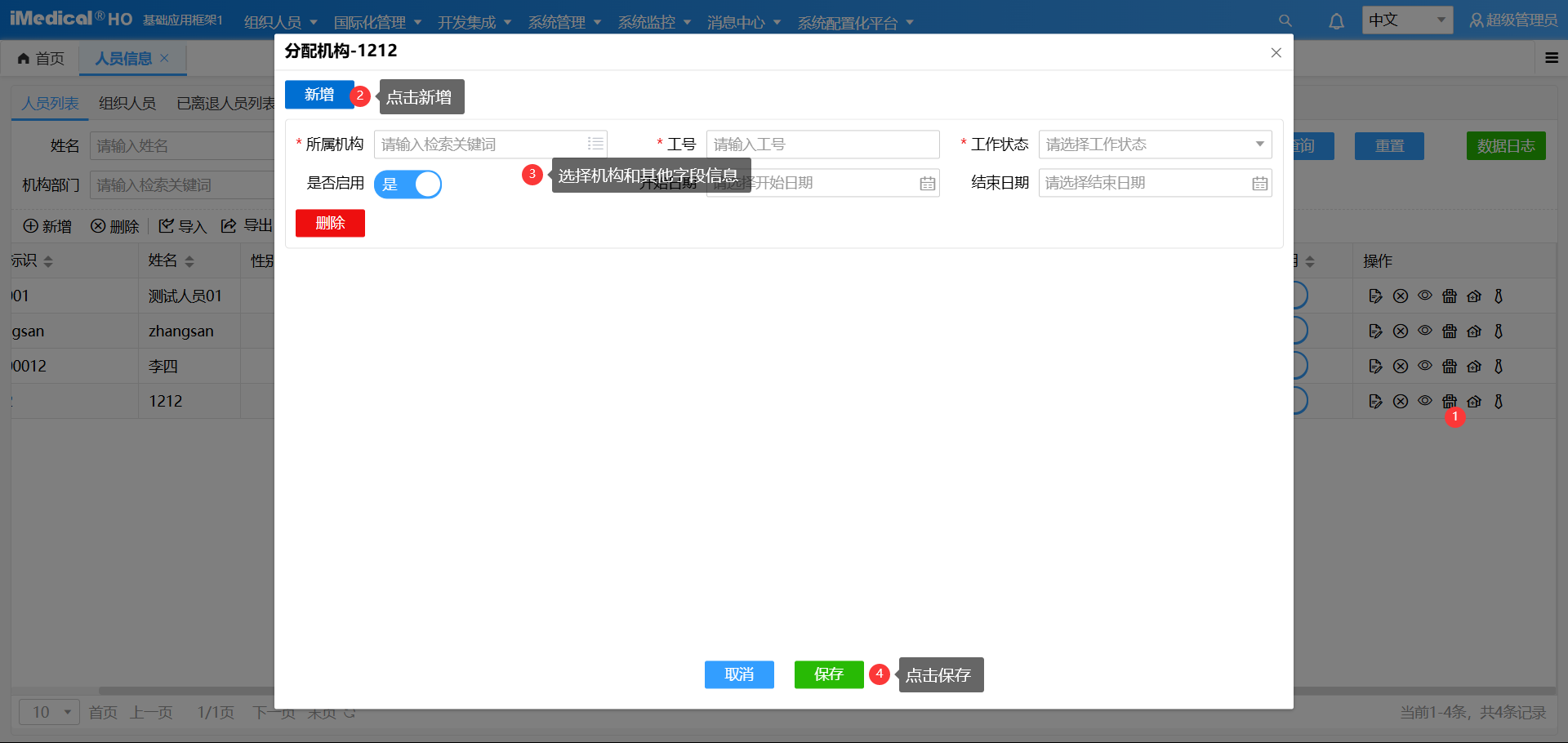Viewport: 1568px width, 743px height.
Task: Open page size dropdown showing 10
Action: pyautogui.click(x=49, y=712)
